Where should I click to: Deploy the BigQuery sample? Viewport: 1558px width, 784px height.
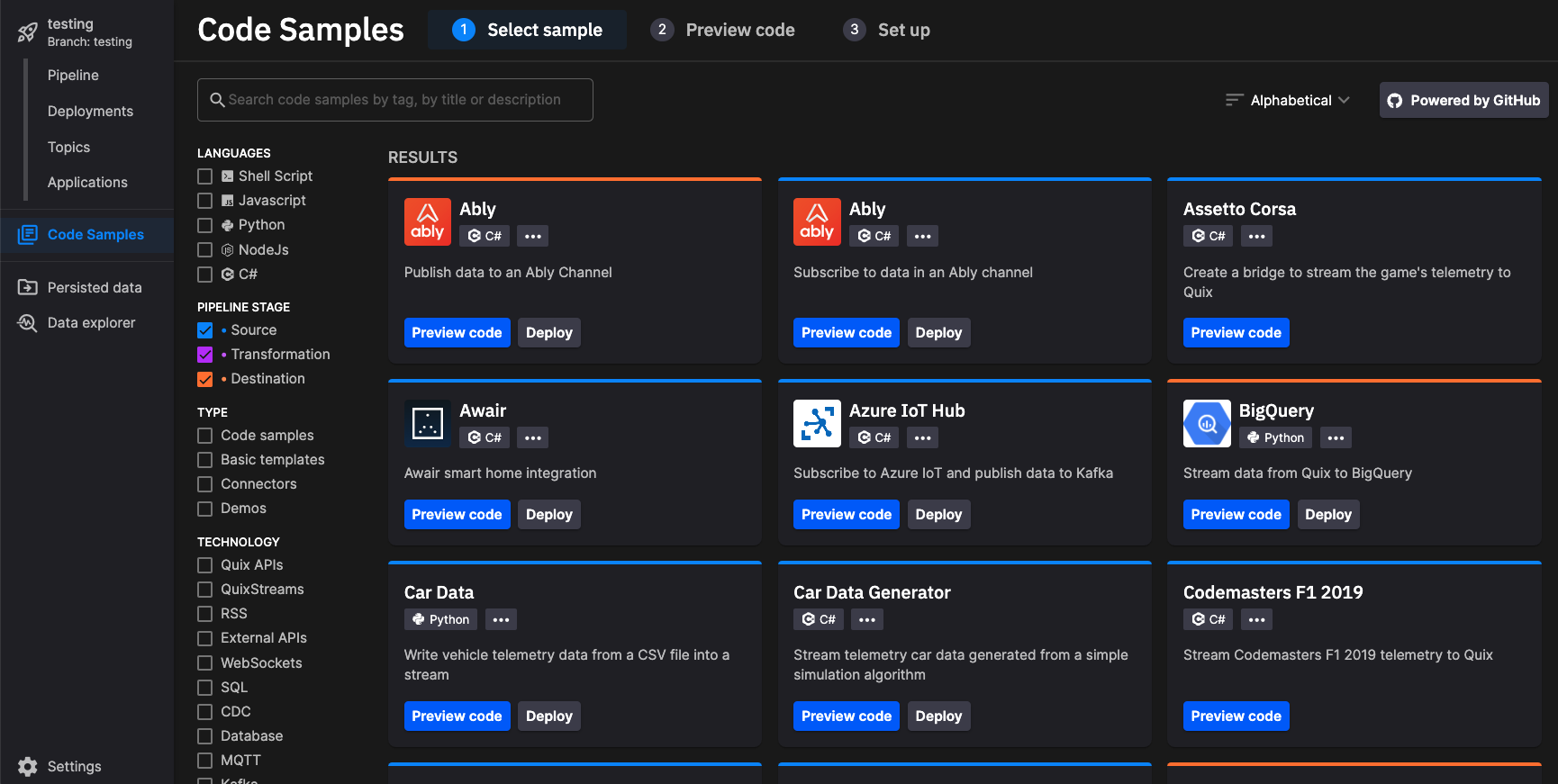[x=1327, y=515]
